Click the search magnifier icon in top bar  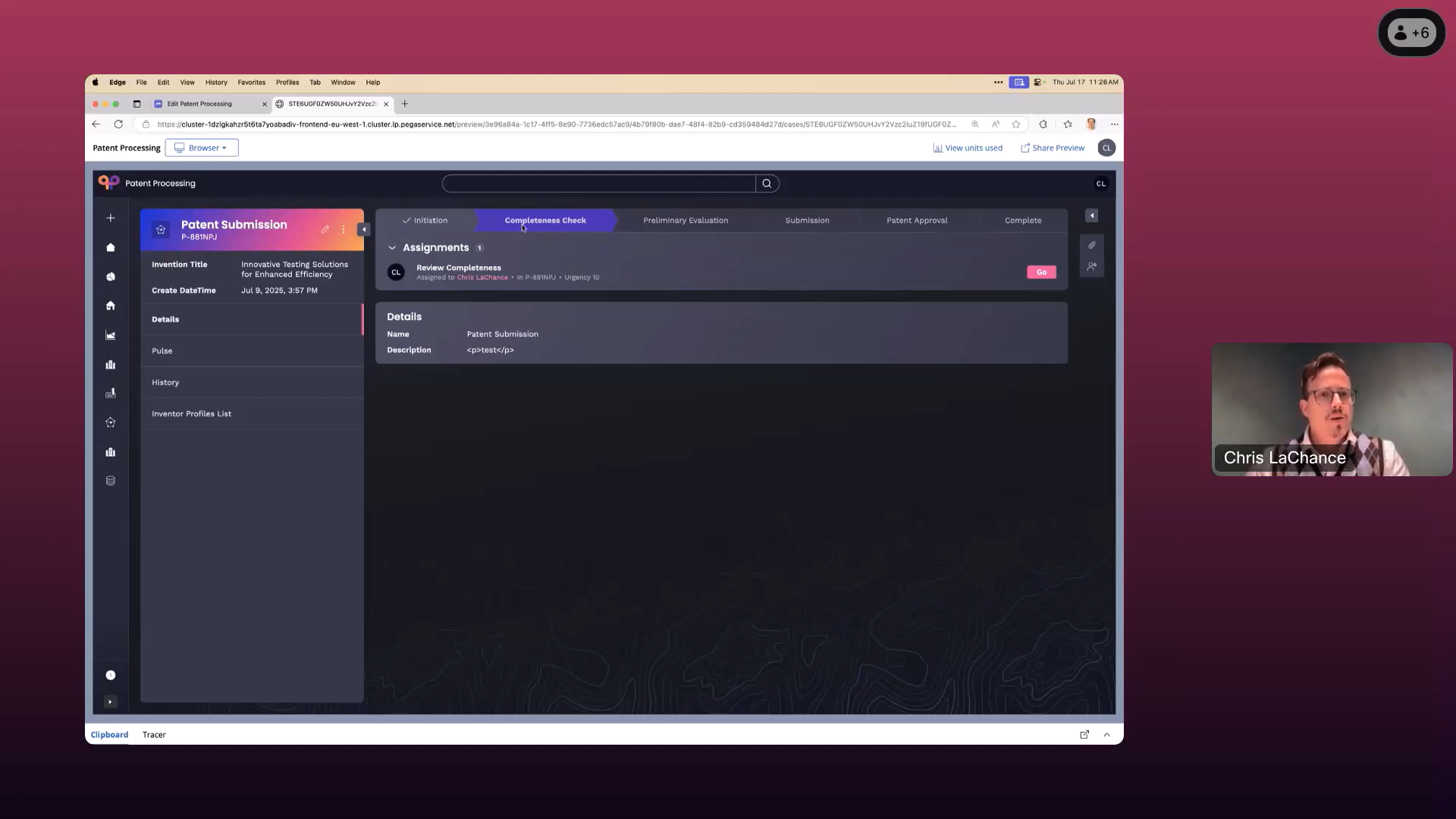767,184
